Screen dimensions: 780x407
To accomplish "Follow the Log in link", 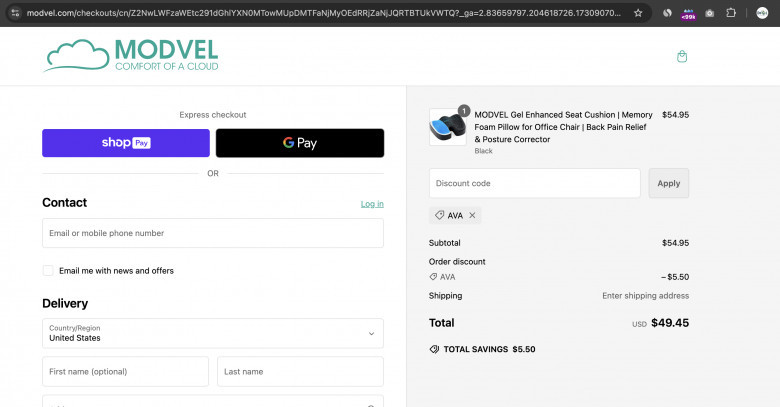I will 372,204.
